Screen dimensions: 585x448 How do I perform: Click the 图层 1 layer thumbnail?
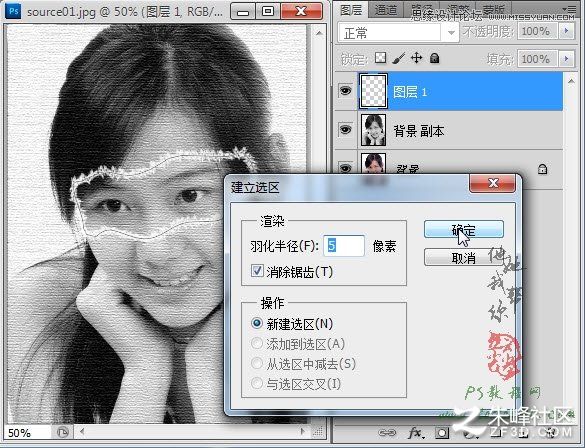click(x=373, y=91)
